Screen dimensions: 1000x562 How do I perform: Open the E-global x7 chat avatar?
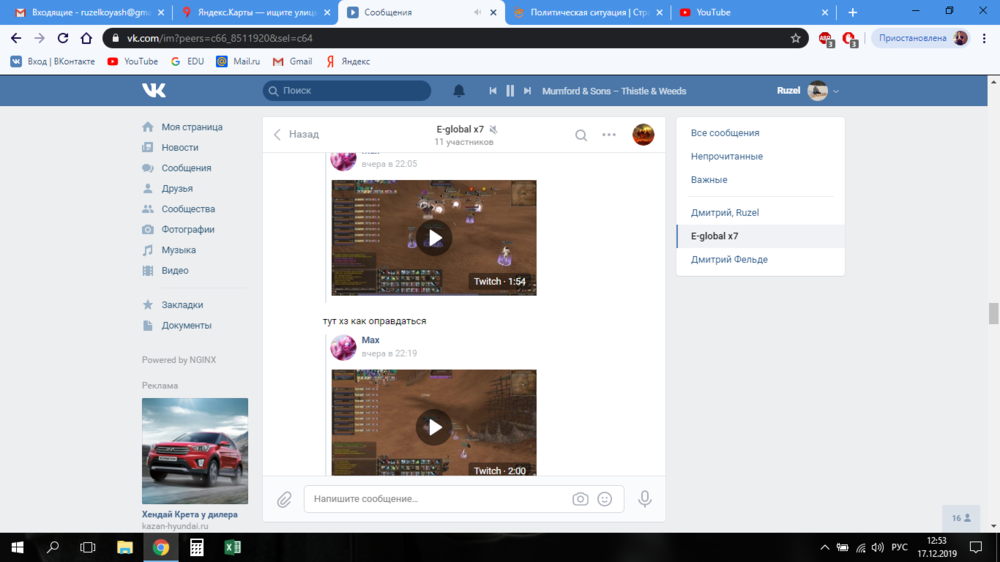[643, 135]
